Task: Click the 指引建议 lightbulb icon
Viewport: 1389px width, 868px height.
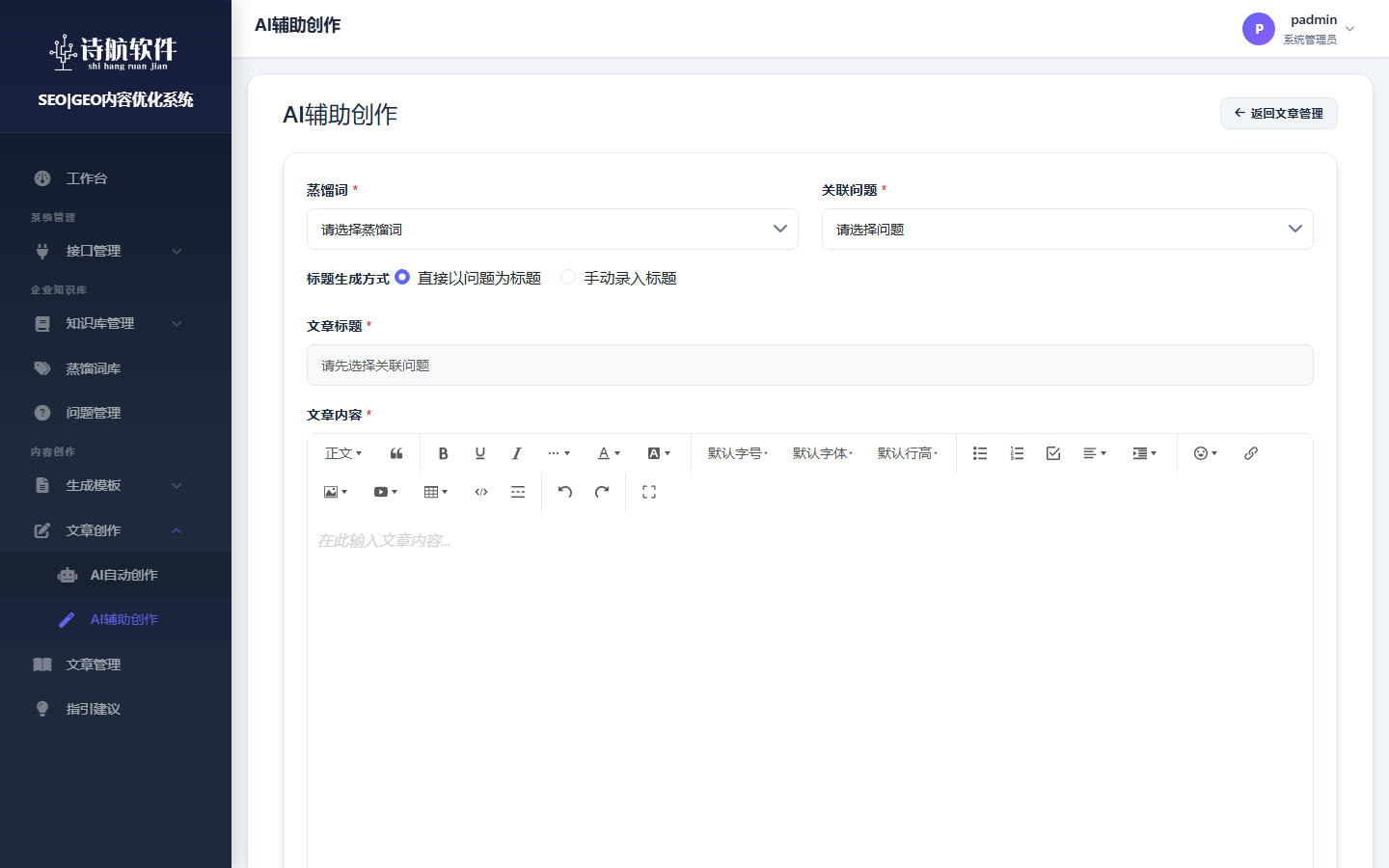Action: [42, 709]
